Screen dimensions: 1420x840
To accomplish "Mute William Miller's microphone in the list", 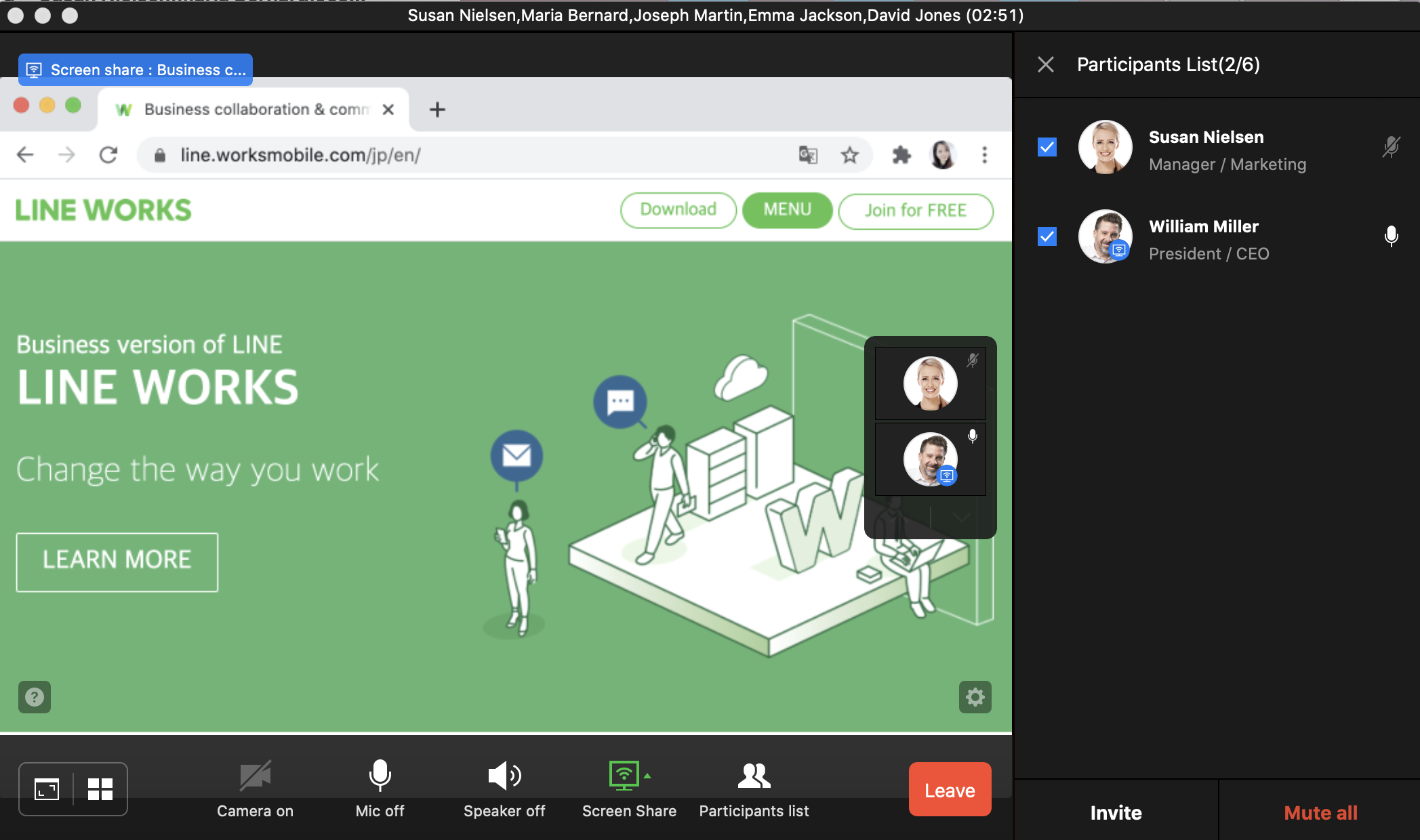I will (1391, 236).
